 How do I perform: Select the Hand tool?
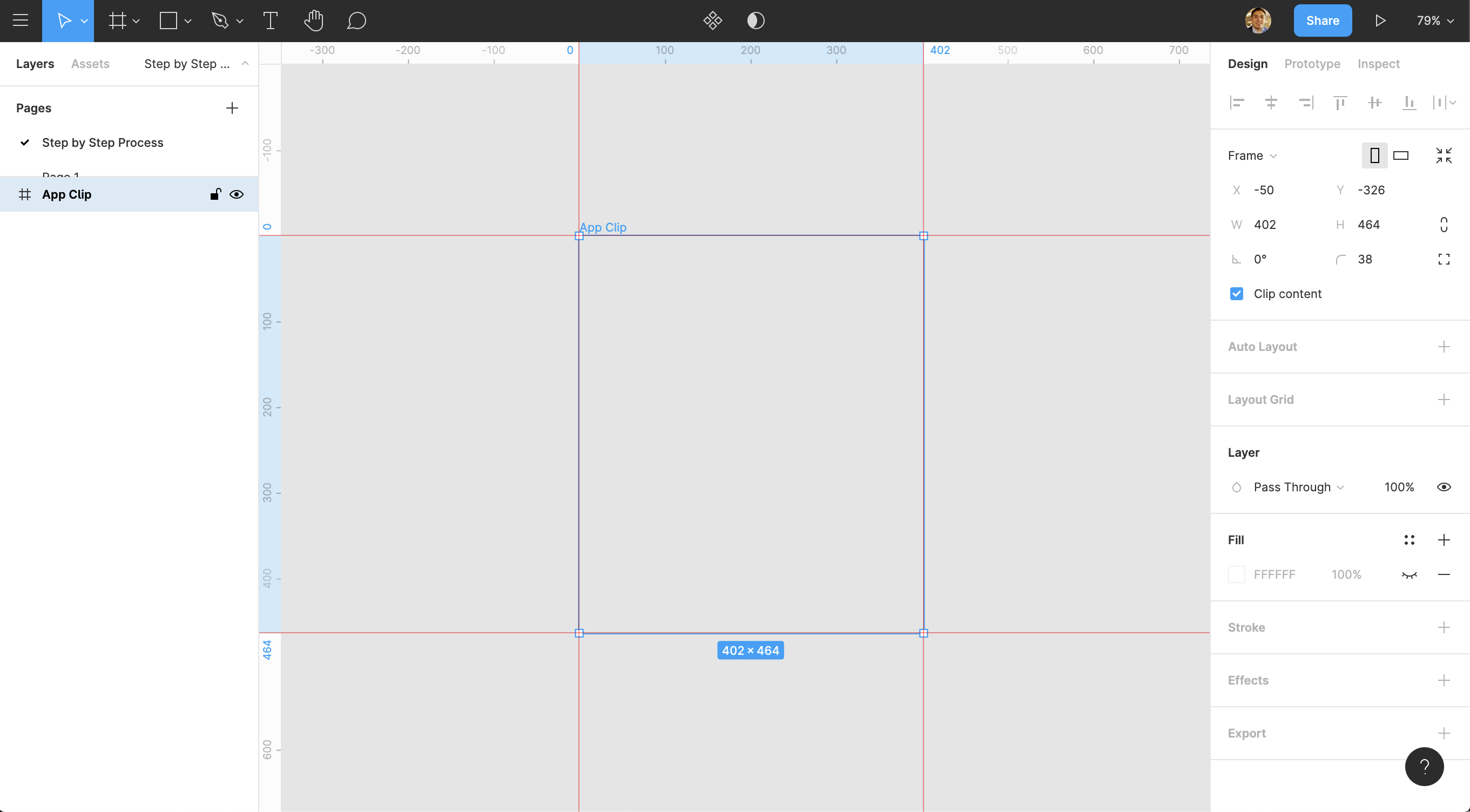pyautogui.click(x=313, y=21)
